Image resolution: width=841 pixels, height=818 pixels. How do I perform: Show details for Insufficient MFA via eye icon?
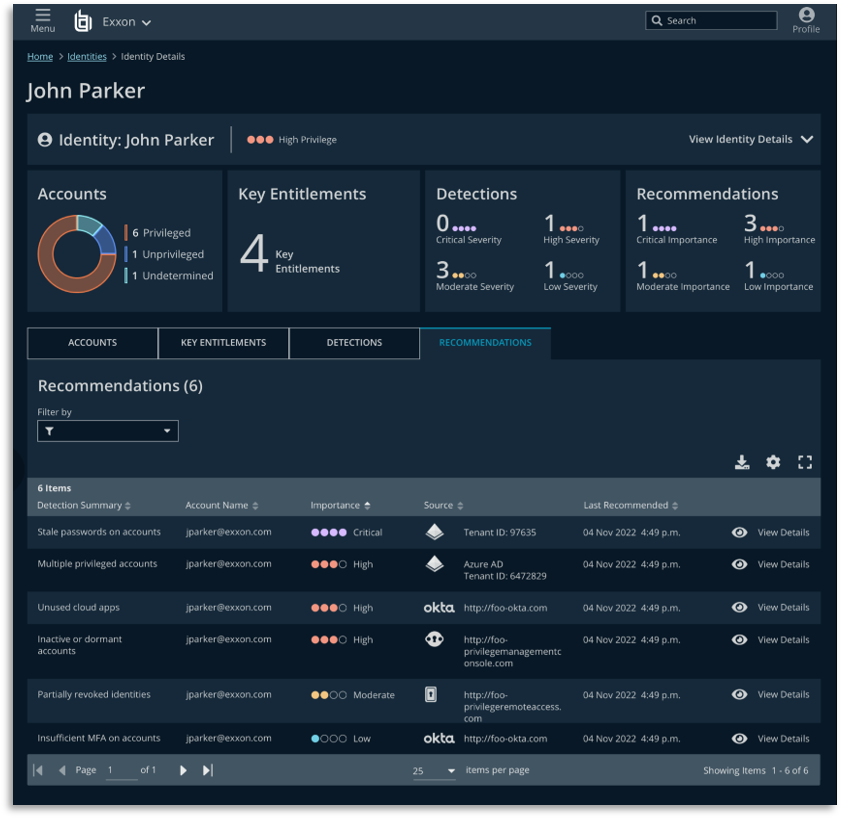click(x=739, y=738)
